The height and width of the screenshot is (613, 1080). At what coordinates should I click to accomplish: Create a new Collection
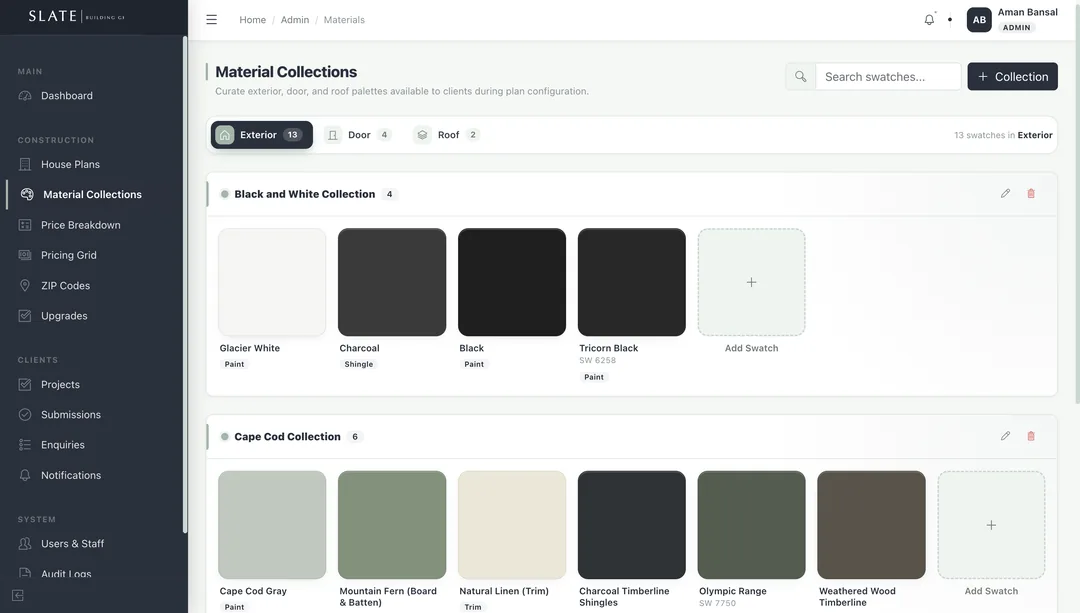coord(1012,76)
